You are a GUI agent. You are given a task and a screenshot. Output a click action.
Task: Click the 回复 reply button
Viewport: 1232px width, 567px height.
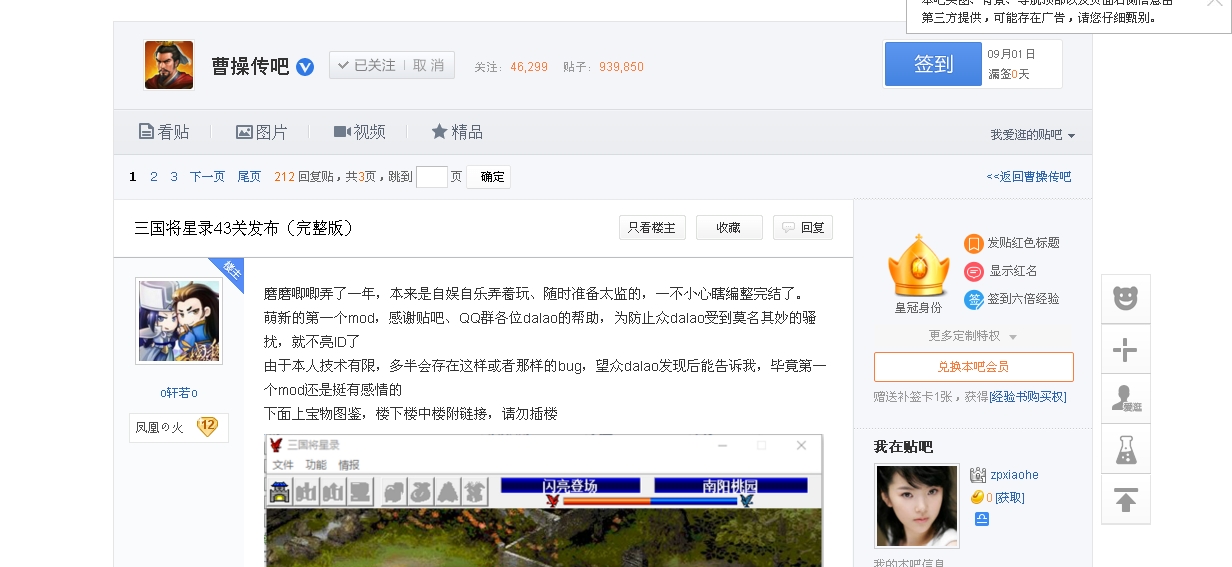tap(803, 228)
